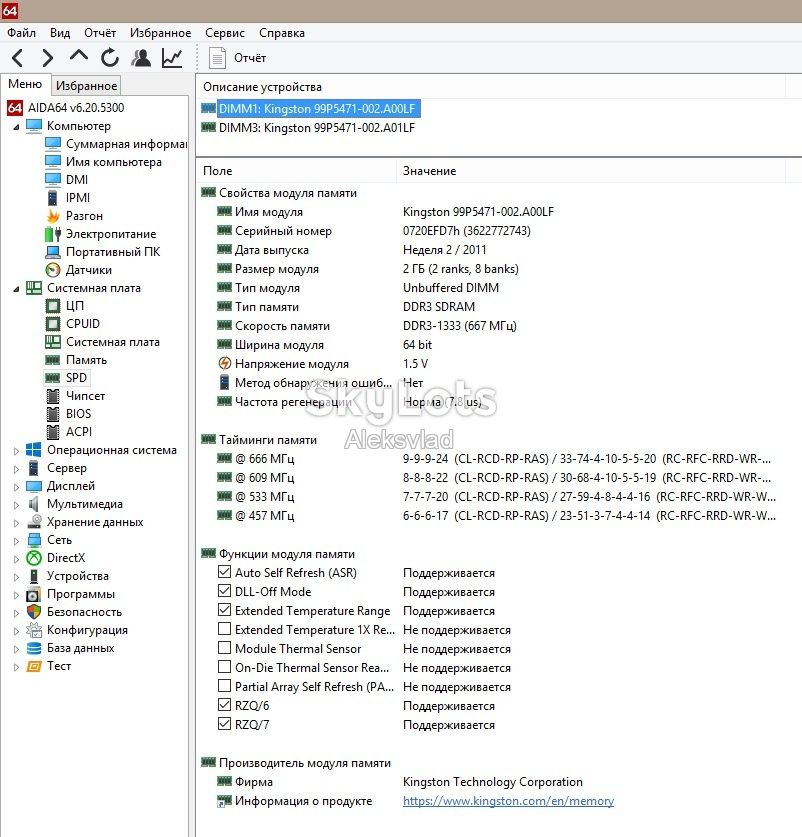Select the ACPI chip icon

point(53,432)
